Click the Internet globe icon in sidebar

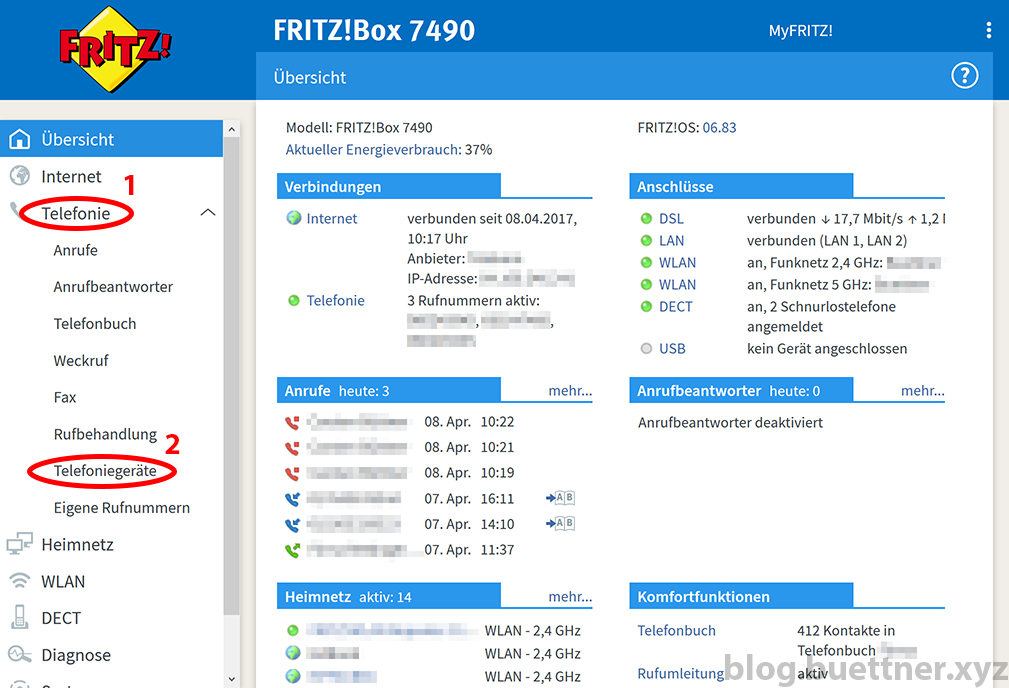pyautogui.click(x=19, y=176)
